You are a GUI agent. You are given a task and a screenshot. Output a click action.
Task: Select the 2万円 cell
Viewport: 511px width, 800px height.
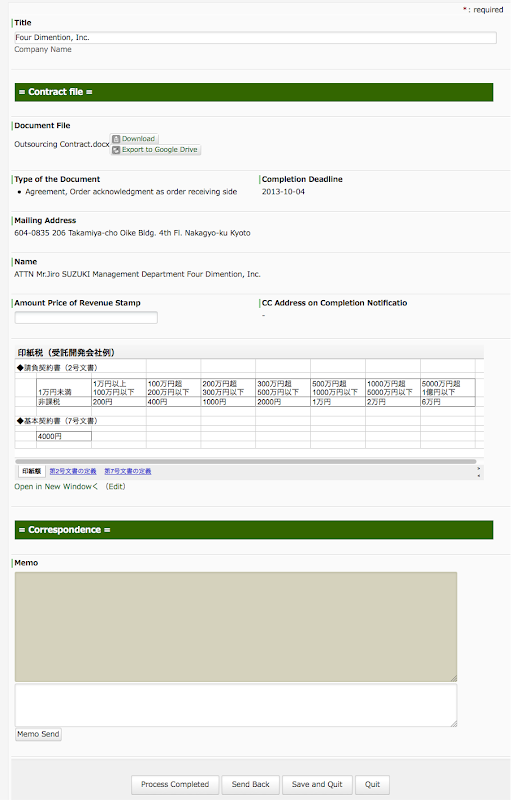pos(393,402)
